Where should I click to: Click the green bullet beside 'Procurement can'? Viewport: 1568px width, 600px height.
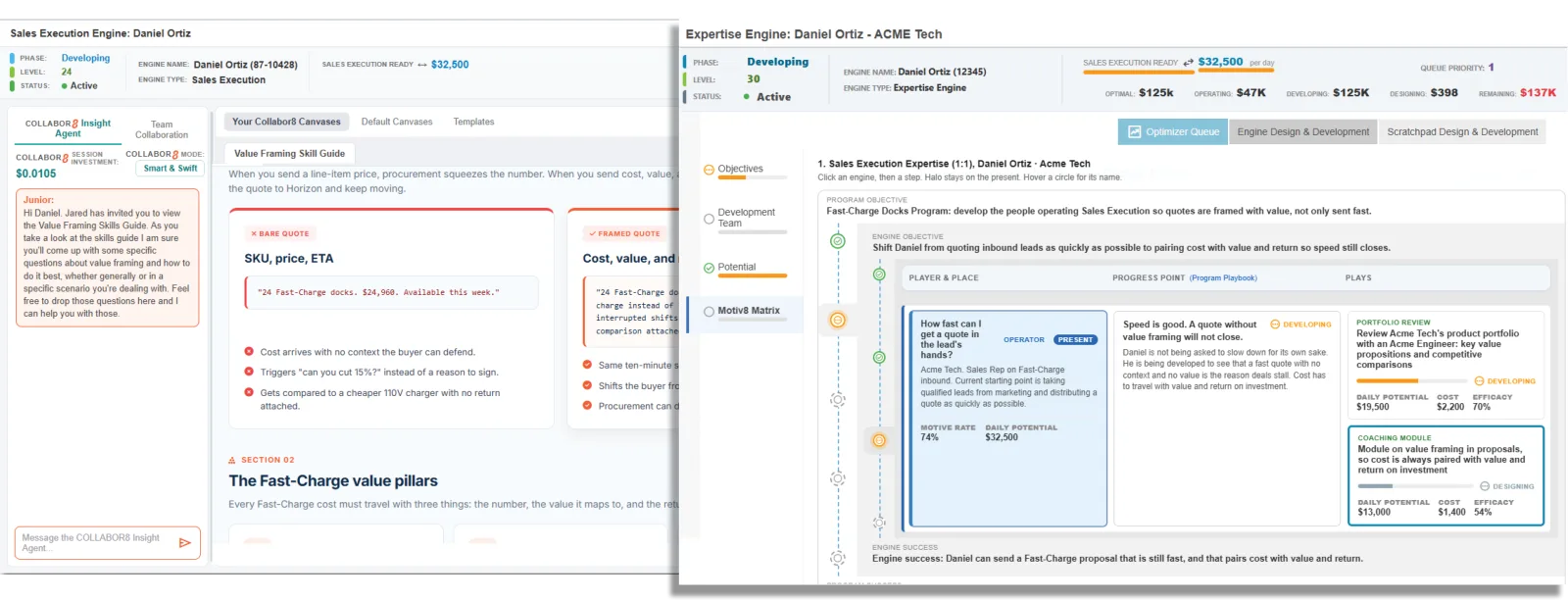click(587, 405)
